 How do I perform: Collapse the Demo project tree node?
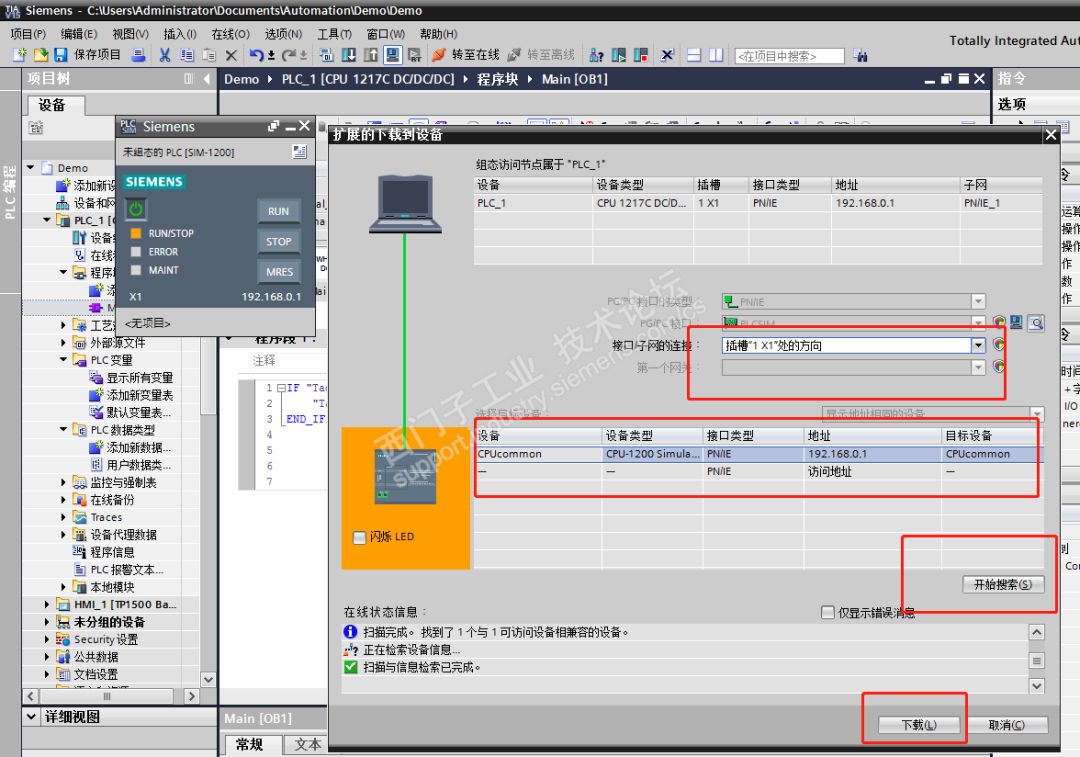(30, 167)
